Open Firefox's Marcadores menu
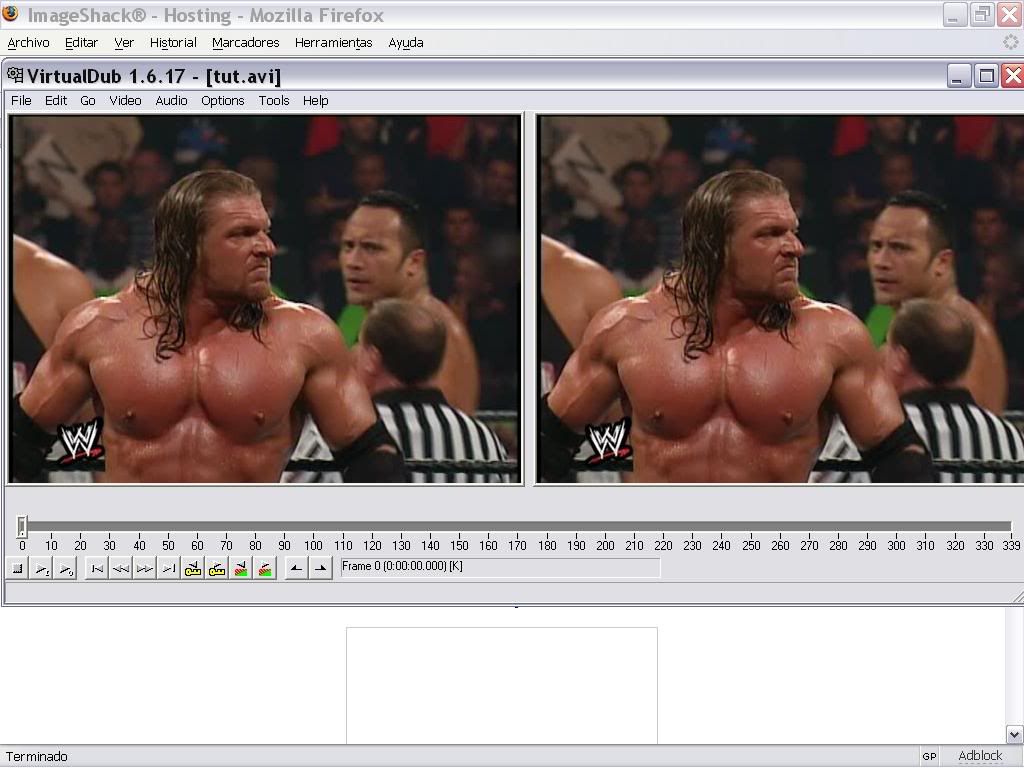Viewport: 1024px width, 768px height. coord(245,43)
